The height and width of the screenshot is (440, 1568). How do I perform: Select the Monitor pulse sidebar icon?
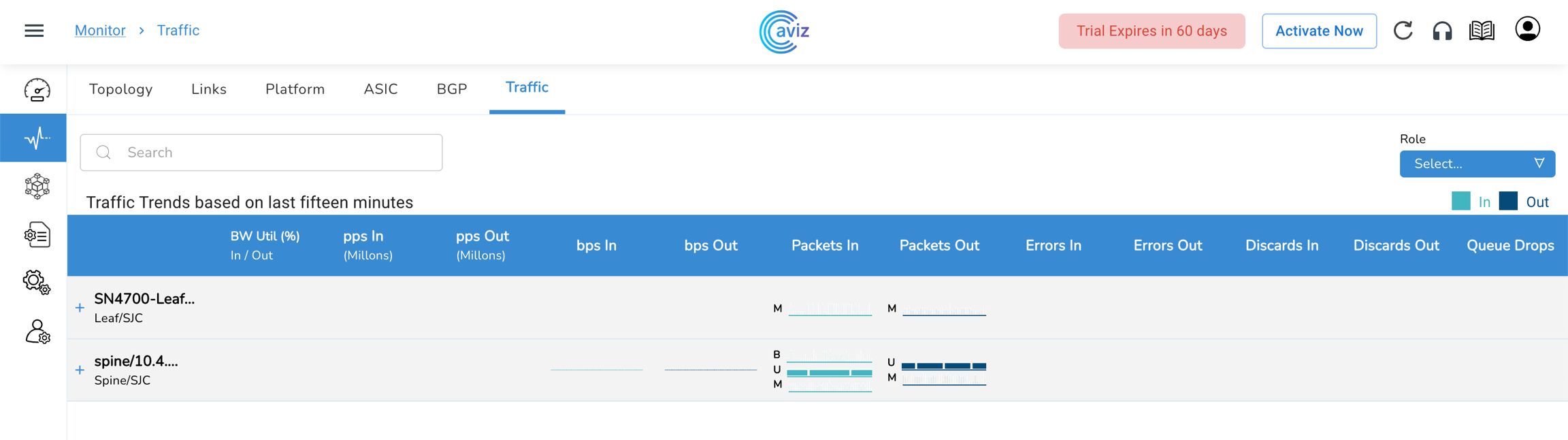click(37, 138)
